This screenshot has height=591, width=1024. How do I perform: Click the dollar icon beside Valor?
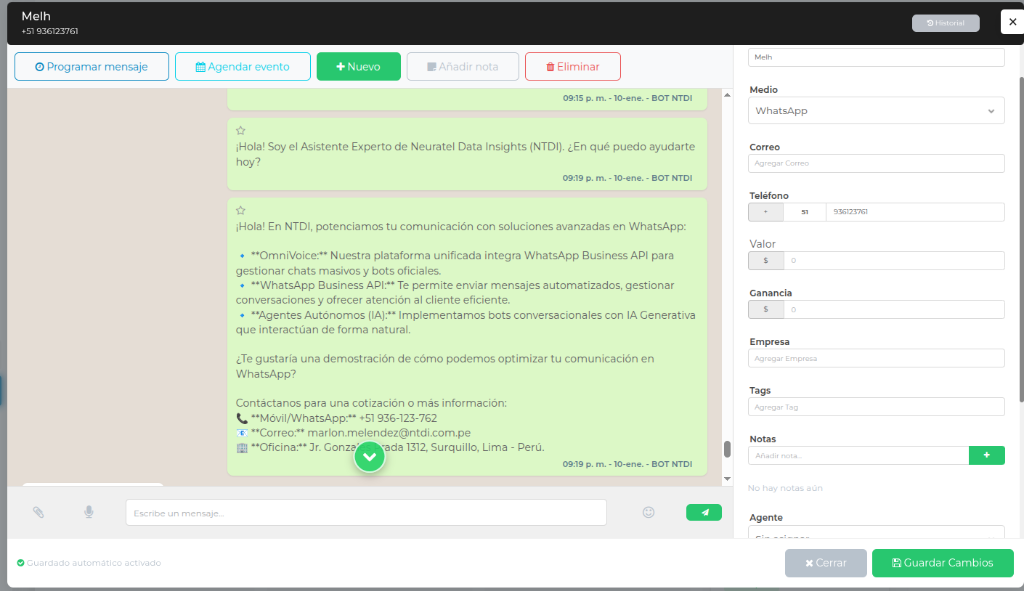tap(765, 260)
